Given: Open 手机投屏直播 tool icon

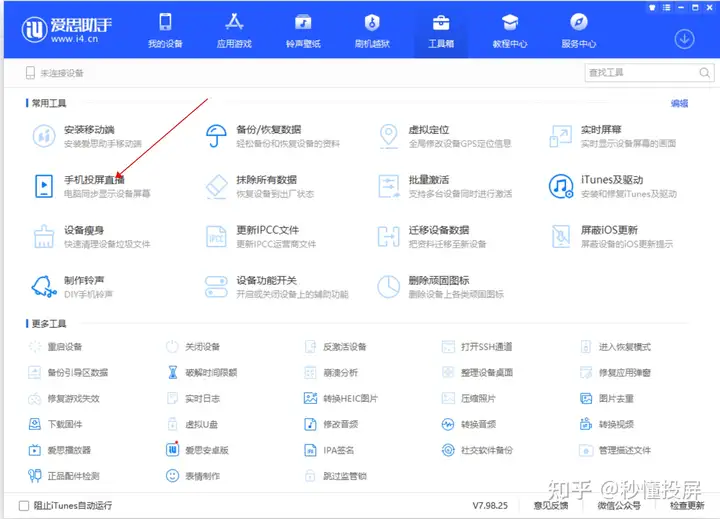Looking at the screenshot, I should [44, 186].
